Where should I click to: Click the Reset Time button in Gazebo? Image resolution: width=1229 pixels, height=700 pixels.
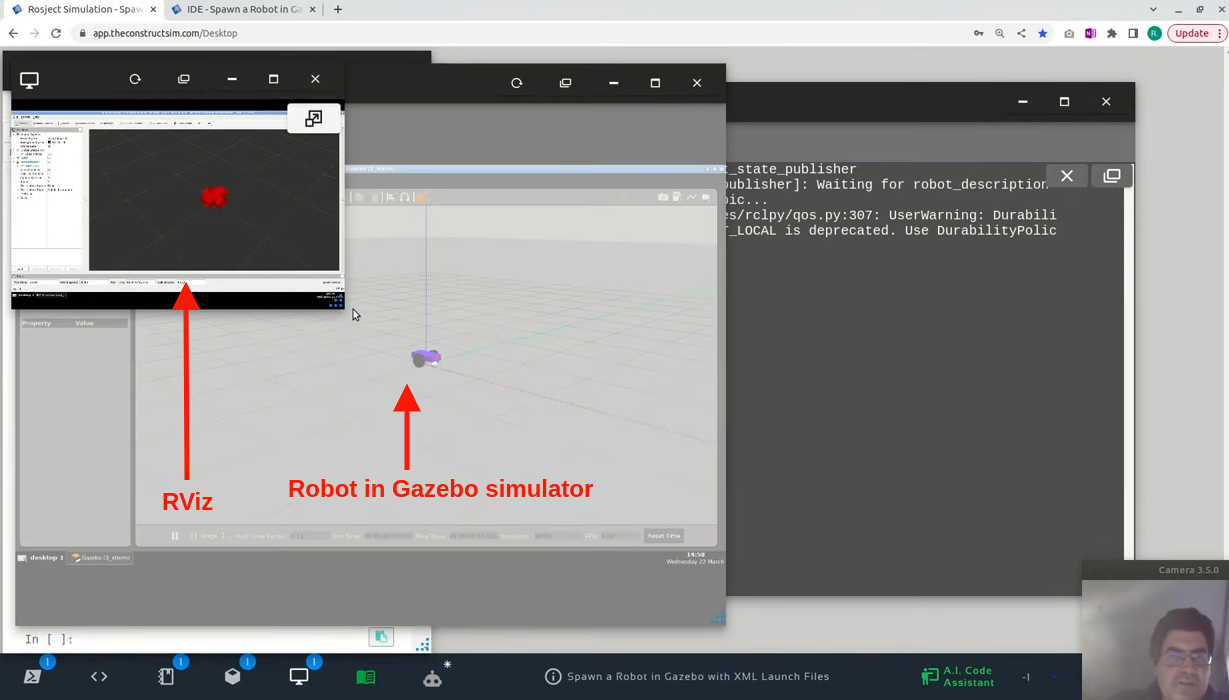[x=663, y=536]
